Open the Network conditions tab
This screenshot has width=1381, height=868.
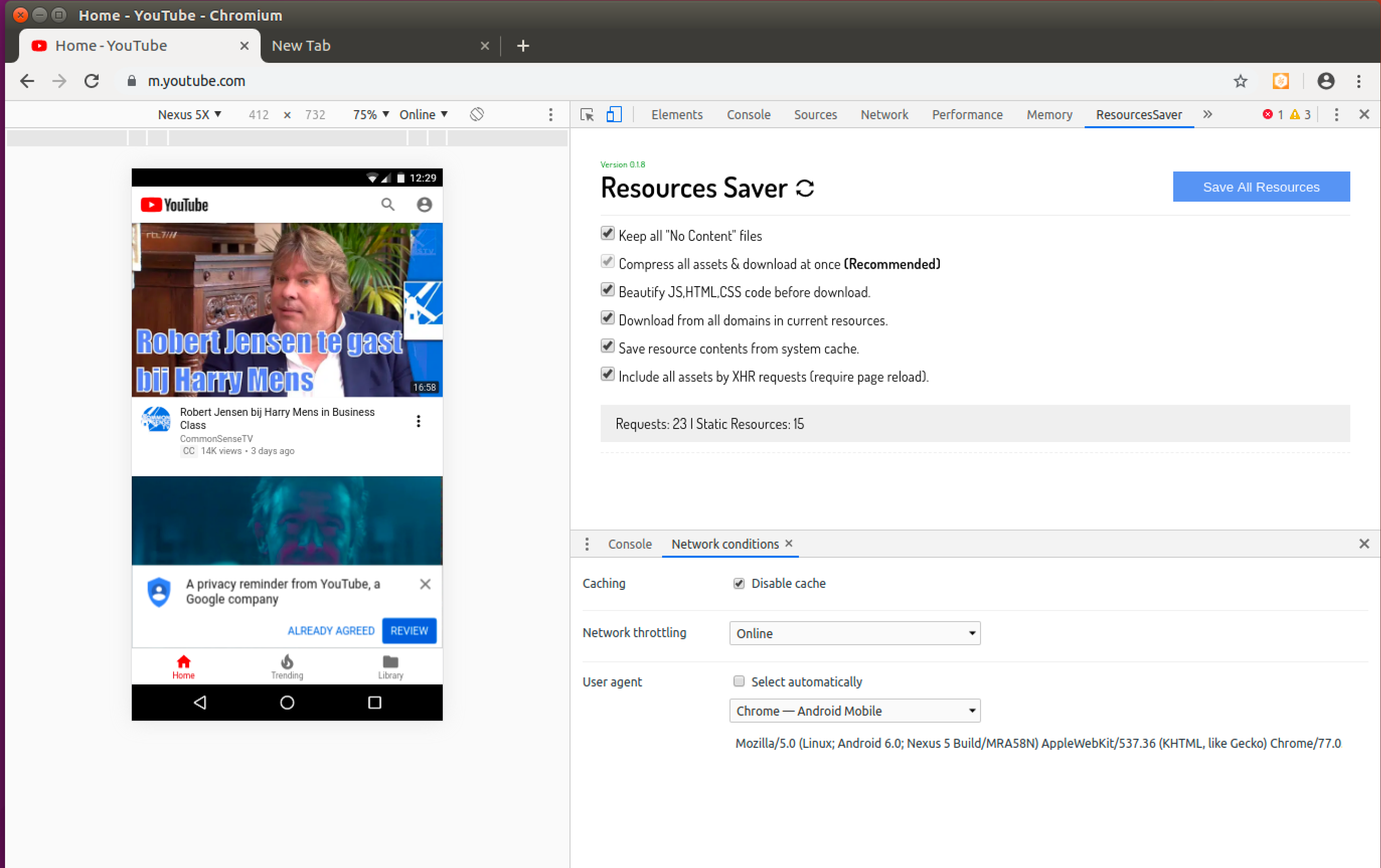coord(724,544)
